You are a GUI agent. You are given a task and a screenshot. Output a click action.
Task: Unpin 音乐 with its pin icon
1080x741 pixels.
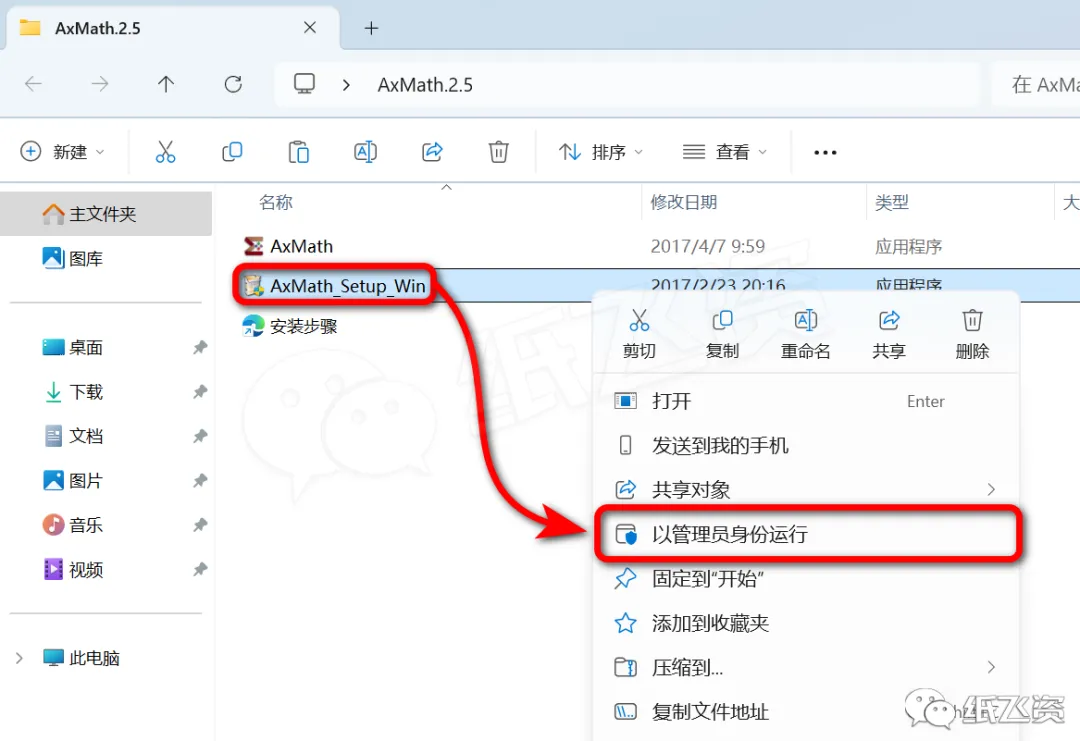pos(200,525)
